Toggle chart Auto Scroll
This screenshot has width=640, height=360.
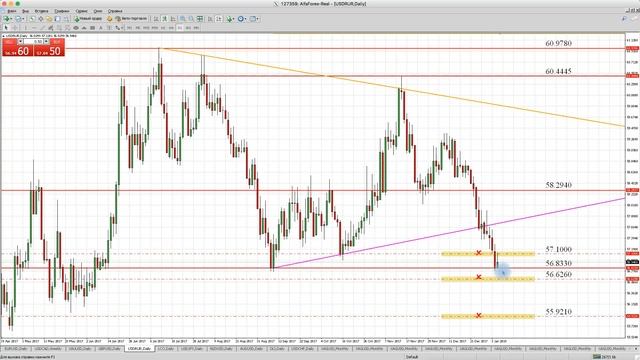[210, 19]
